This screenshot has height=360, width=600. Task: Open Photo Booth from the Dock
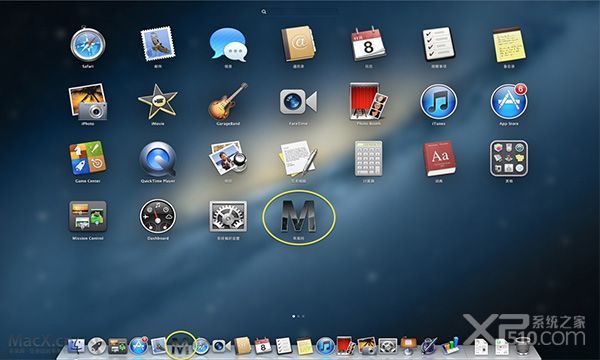(x=346, y=345)
